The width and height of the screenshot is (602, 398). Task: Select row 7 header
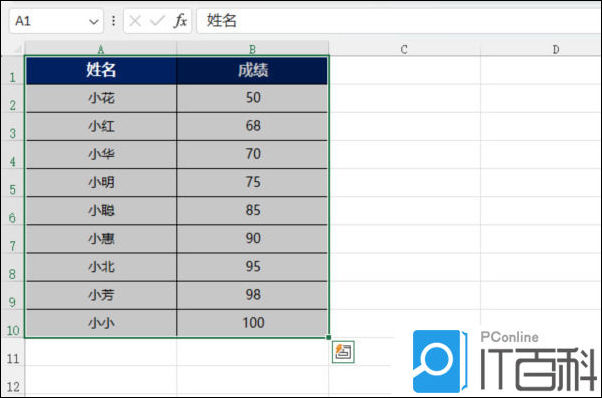(x=13, y=239)
